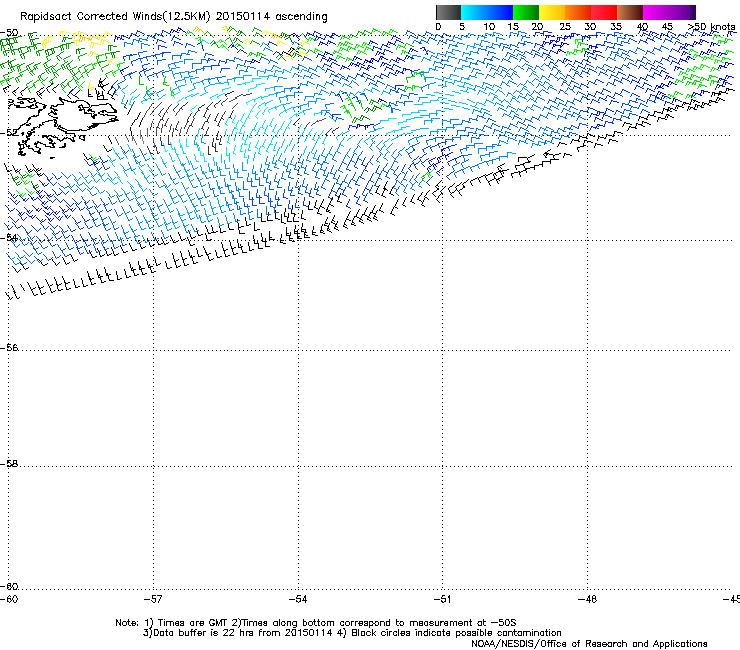Click the '45' tick label under color bar
The height and width of the screenshot is (650, 740).
click(667, 27)
